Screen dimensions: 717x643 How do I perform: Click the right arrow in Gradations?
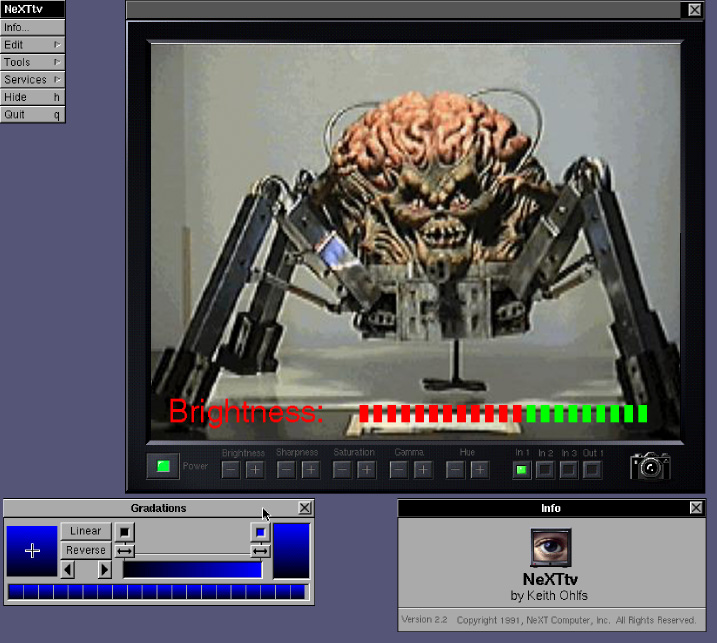104,570
